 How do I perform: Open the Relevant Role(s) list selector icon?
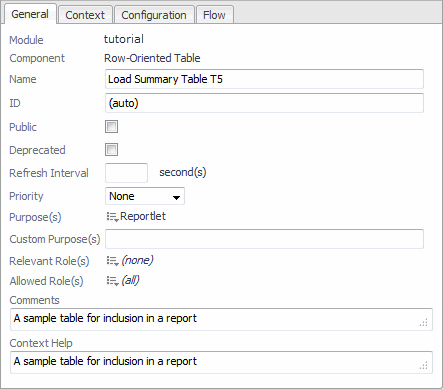pos(112,261)
